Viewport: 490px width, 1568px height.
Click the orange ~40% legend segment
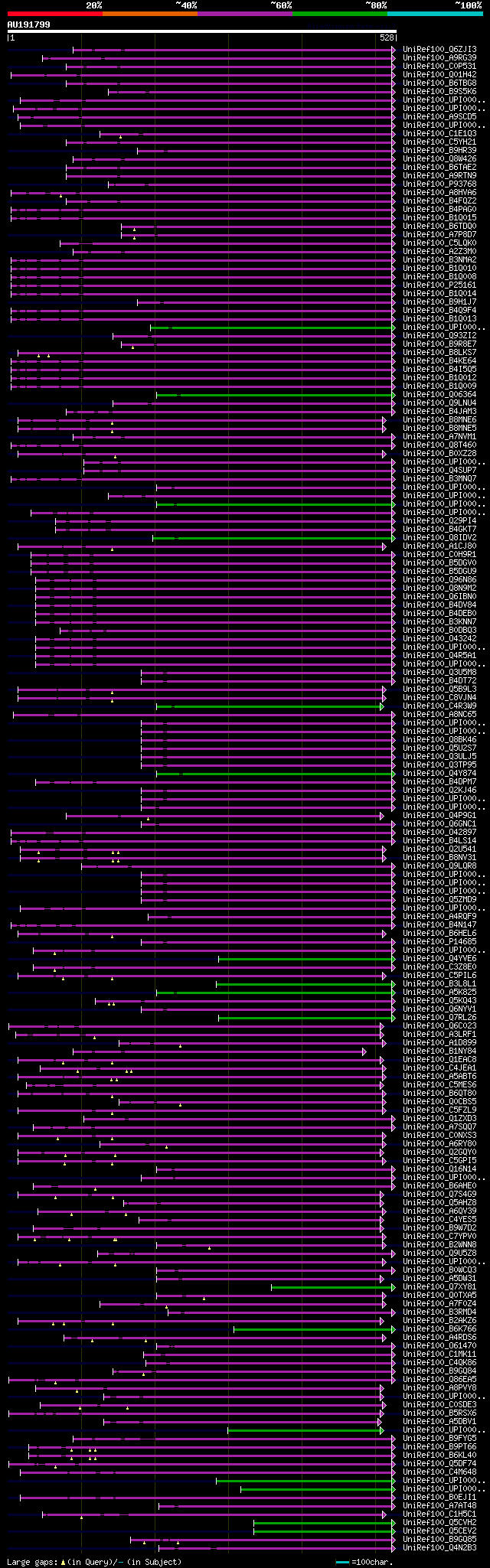(x=149, y=14)
